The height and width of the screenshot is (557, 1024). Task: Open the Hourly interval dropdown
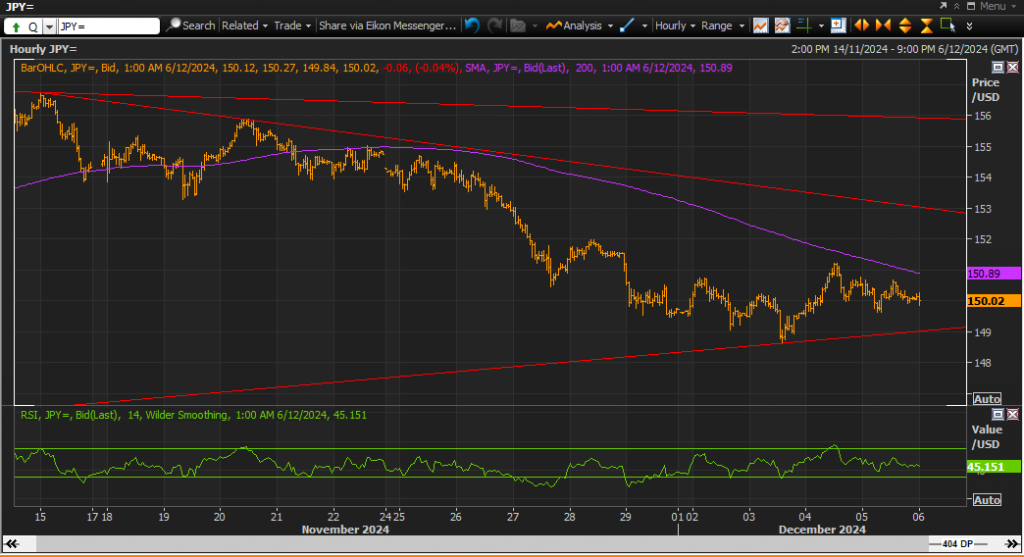[x=675, y=25]
